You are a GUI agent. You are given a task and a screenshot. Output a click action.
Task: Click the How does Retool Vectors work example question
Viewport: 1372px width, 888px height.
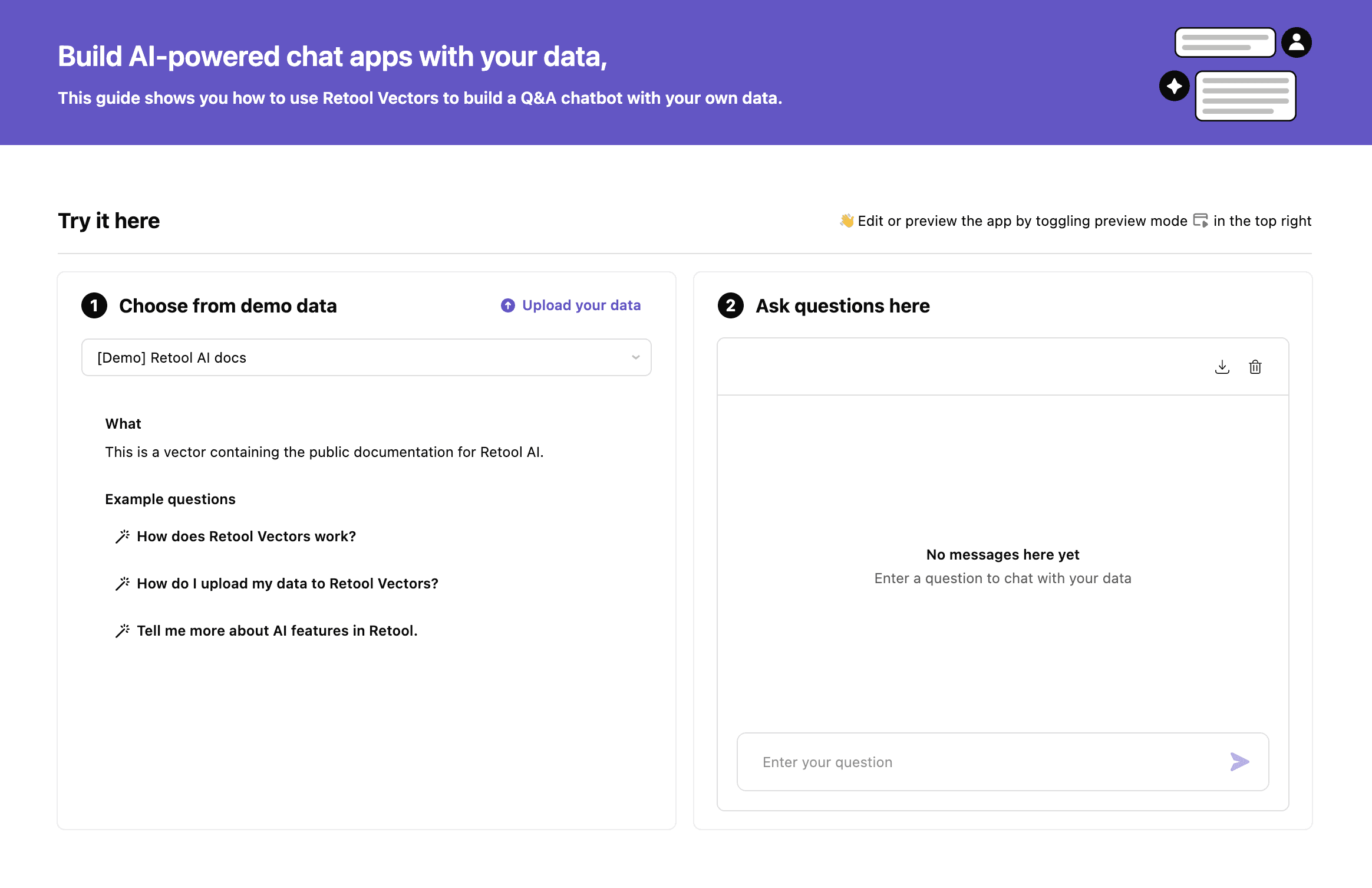pos(246,536)
